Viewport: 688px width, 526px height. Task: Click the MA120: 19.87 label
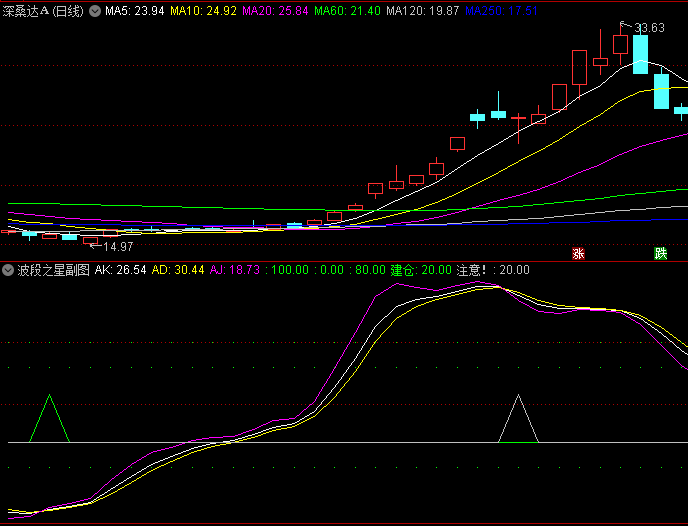(423, 11)
